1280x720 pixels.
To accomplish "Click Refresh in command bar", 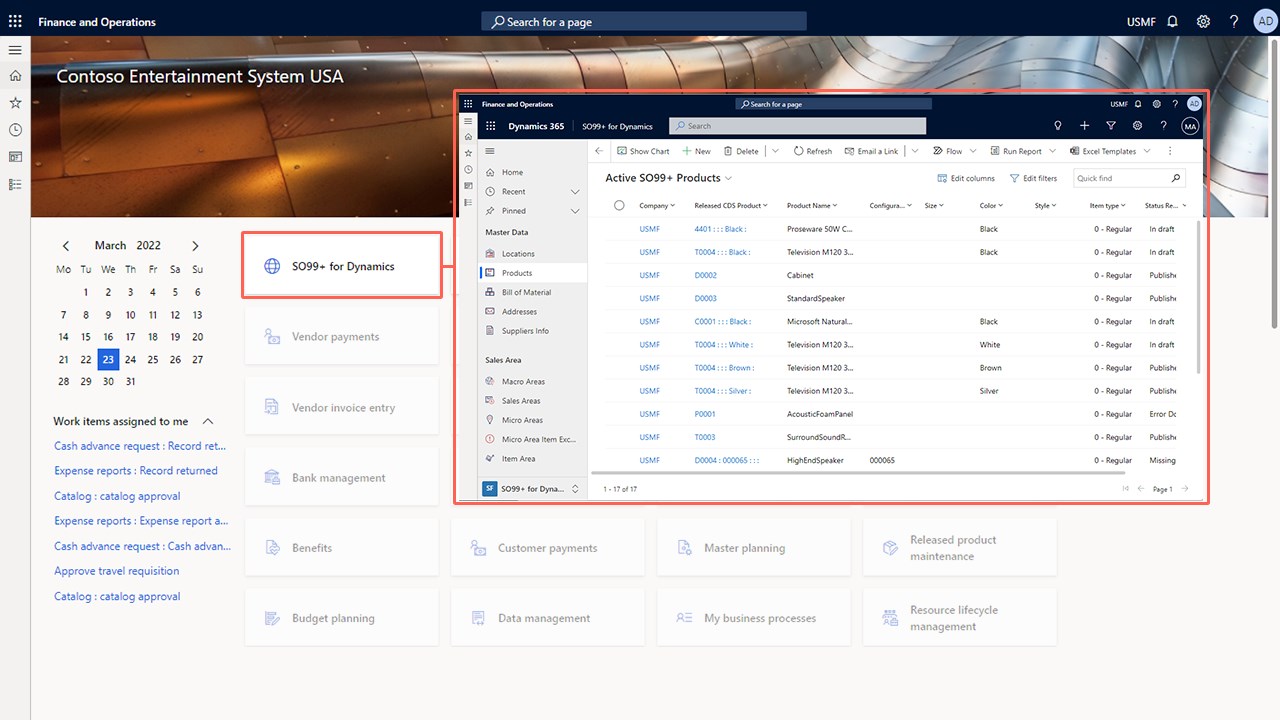I will click(812, 151).
